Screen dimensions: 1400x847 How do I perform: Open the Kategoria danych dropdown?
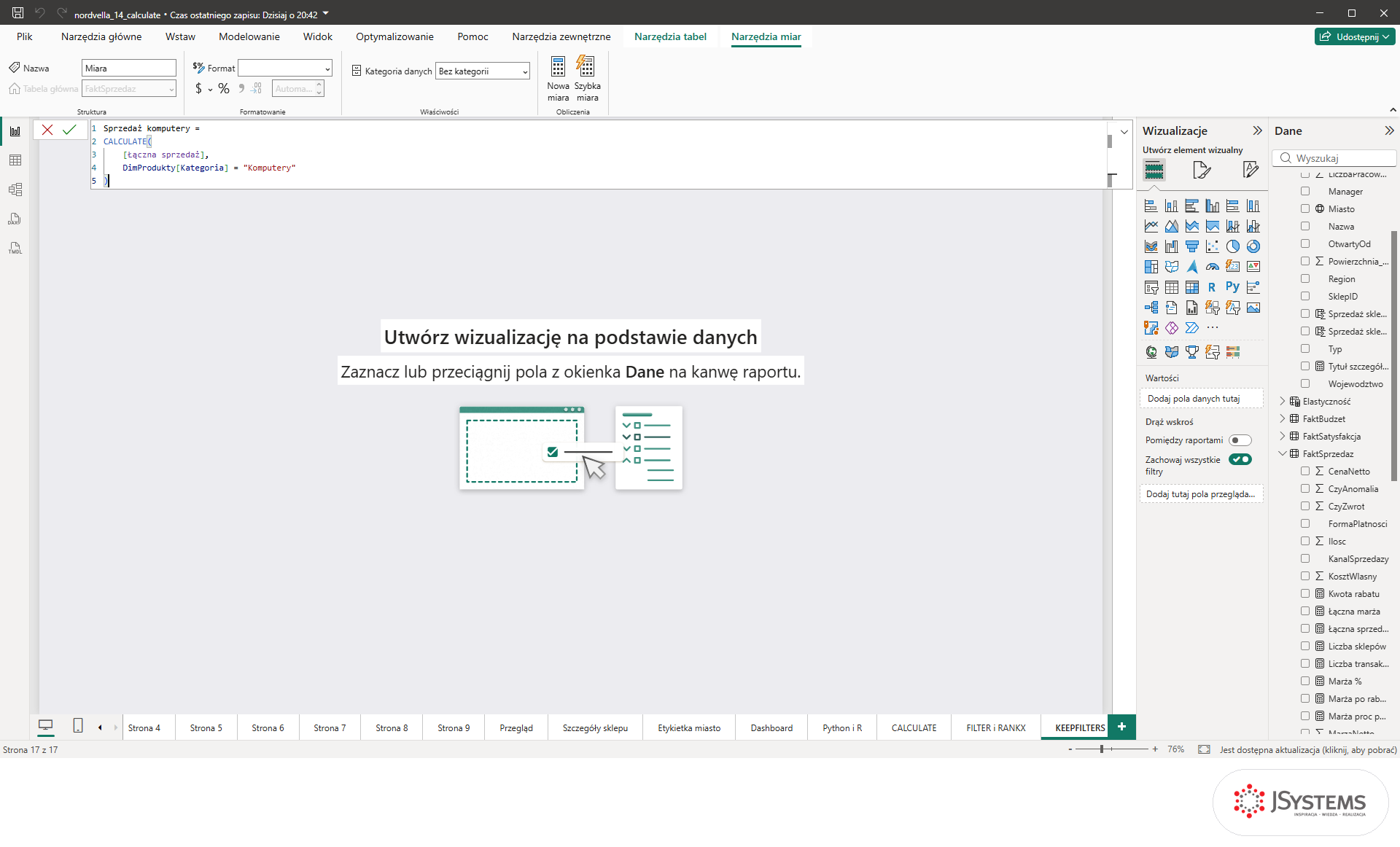(x=483, y=71)
